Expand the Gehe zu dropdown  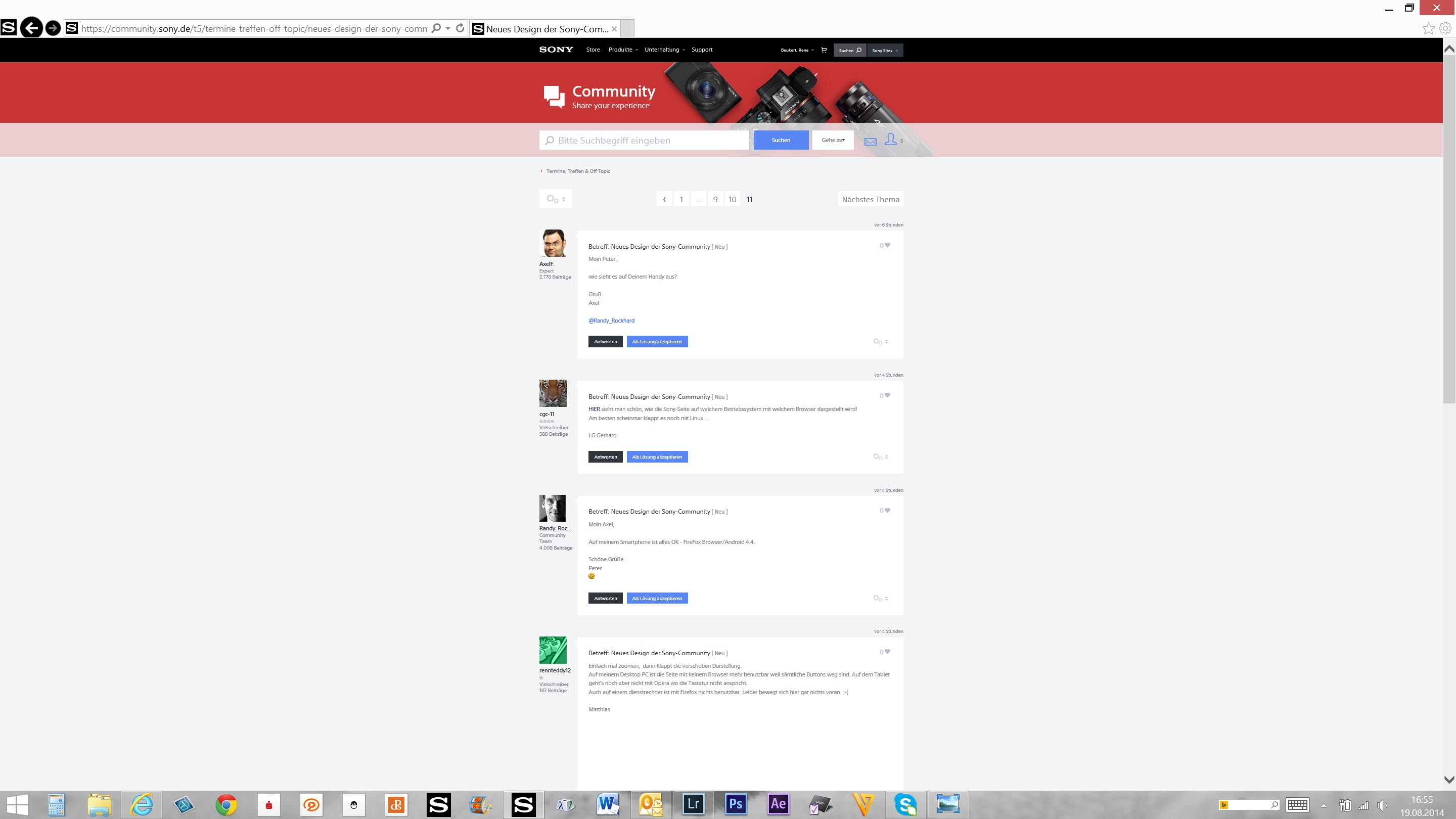tap(833, 140)
